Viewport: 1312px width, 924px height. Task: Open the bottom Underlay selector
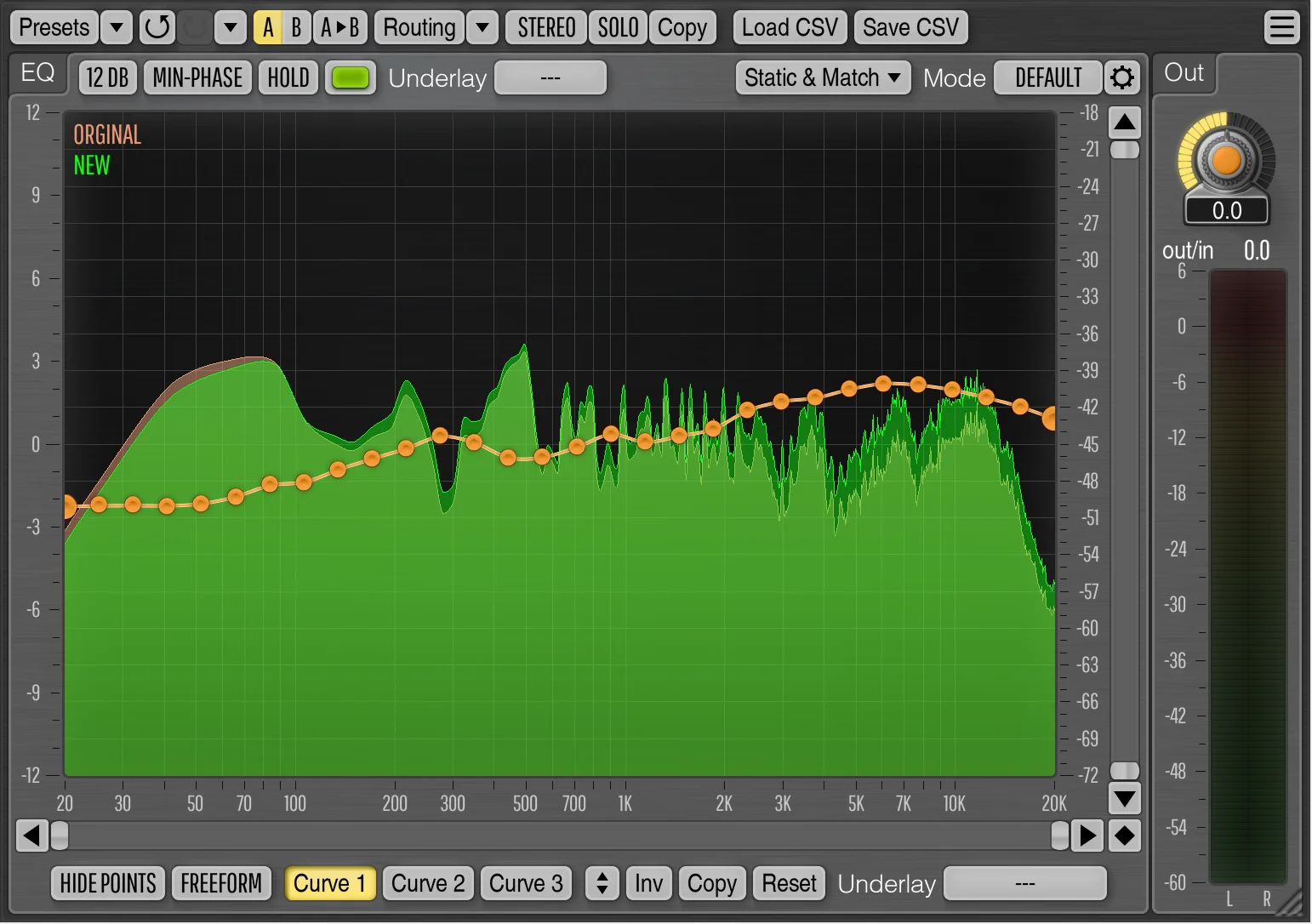point(1025,883)
